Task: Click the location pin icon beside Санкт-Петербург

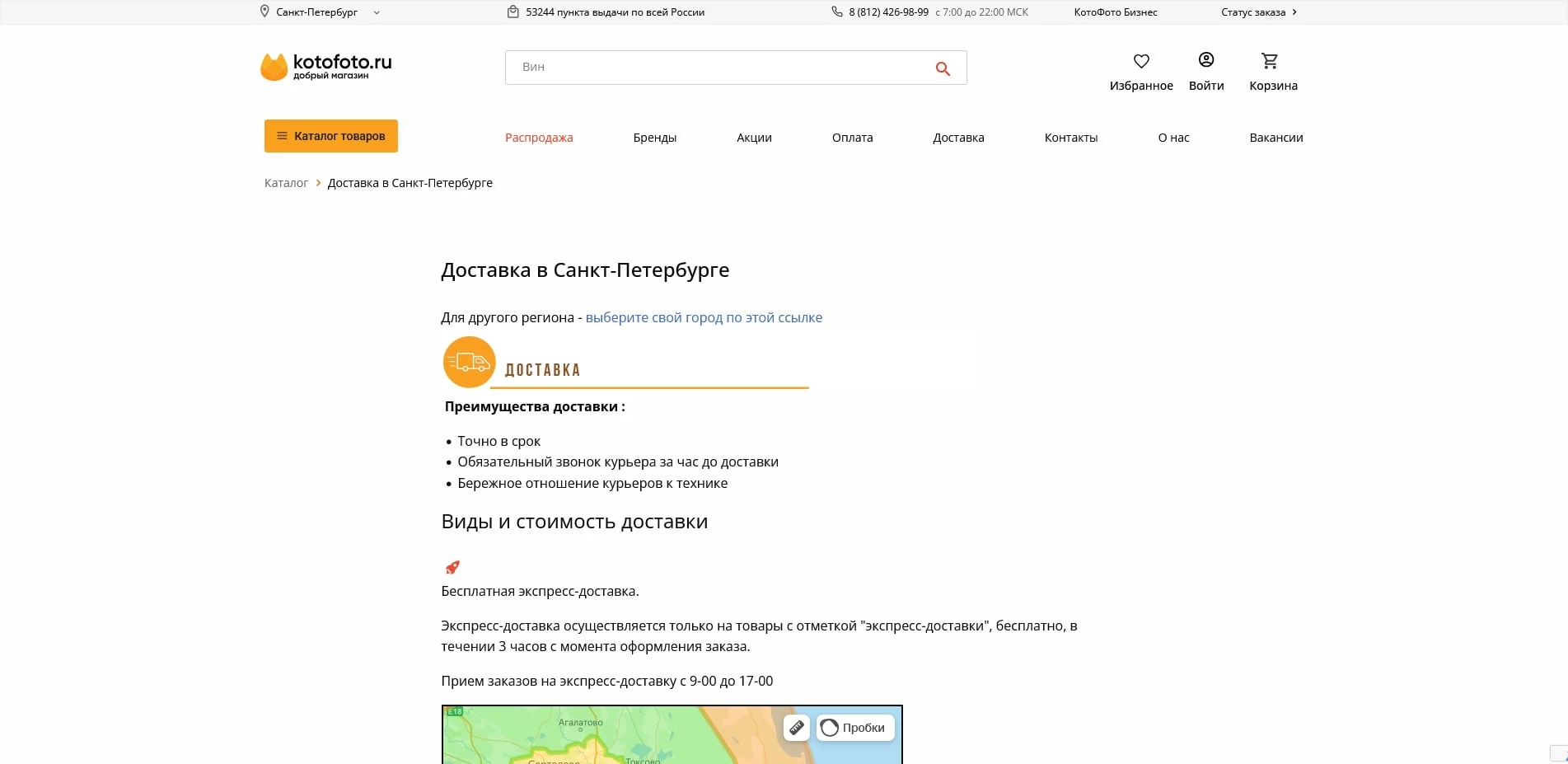Action: tap(264, 12)
